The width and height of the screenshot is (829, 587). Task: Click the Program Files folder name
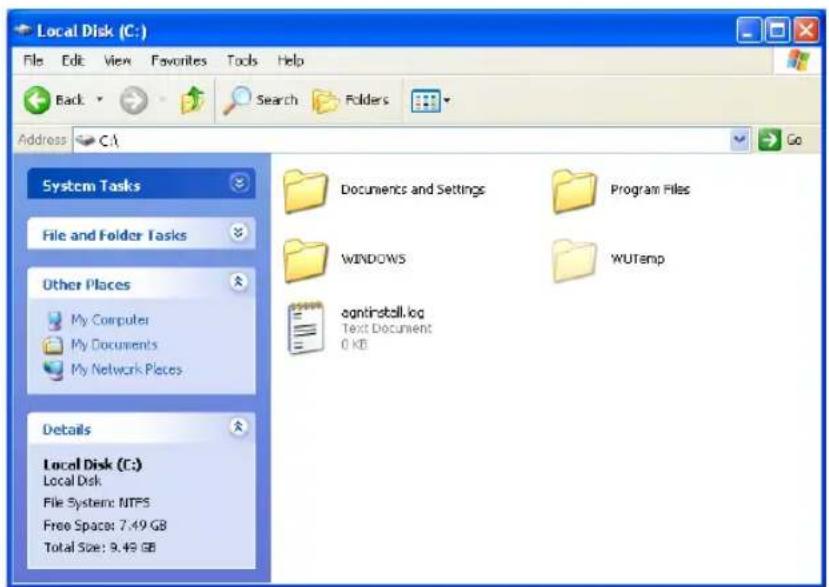650,189
